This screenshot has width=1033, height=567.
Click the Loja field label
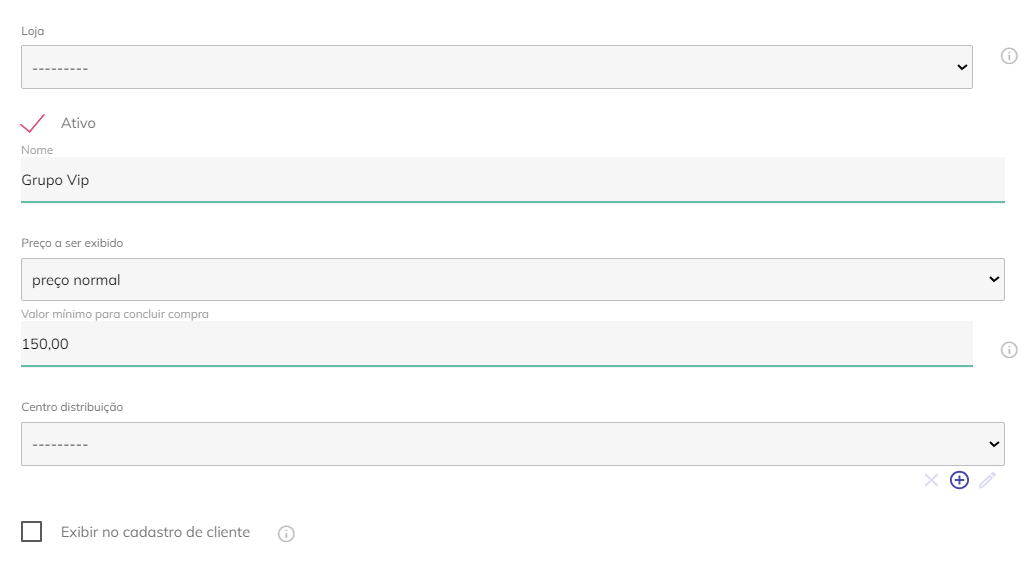[33, 31]
